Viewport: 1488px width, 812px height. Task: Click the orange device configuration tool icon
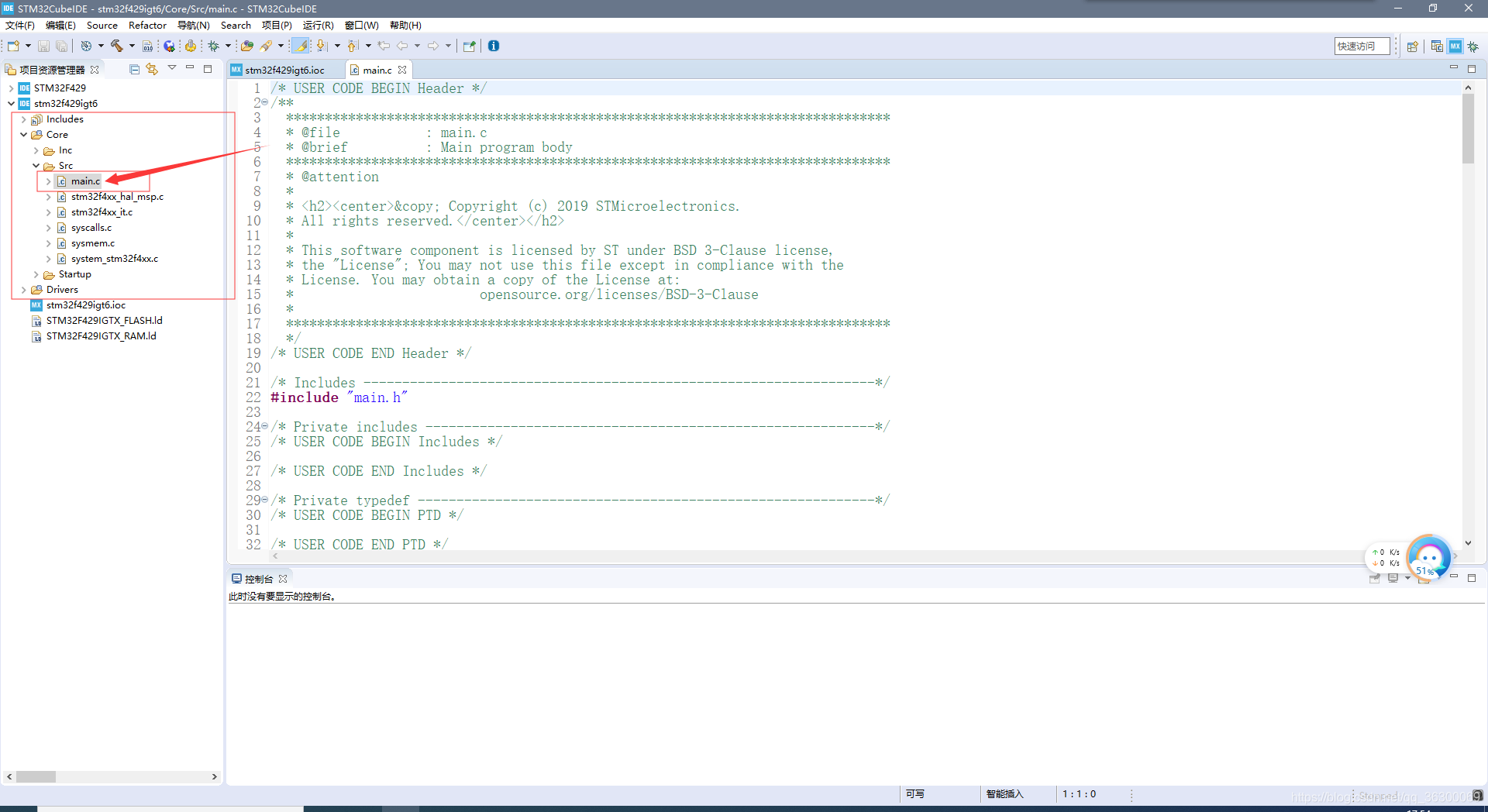191,46
